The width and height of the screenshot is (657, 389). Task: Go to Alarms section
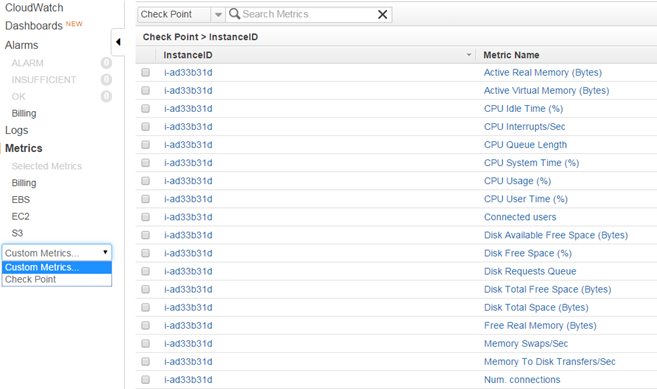pyautogui.click(x=21, y=45)
